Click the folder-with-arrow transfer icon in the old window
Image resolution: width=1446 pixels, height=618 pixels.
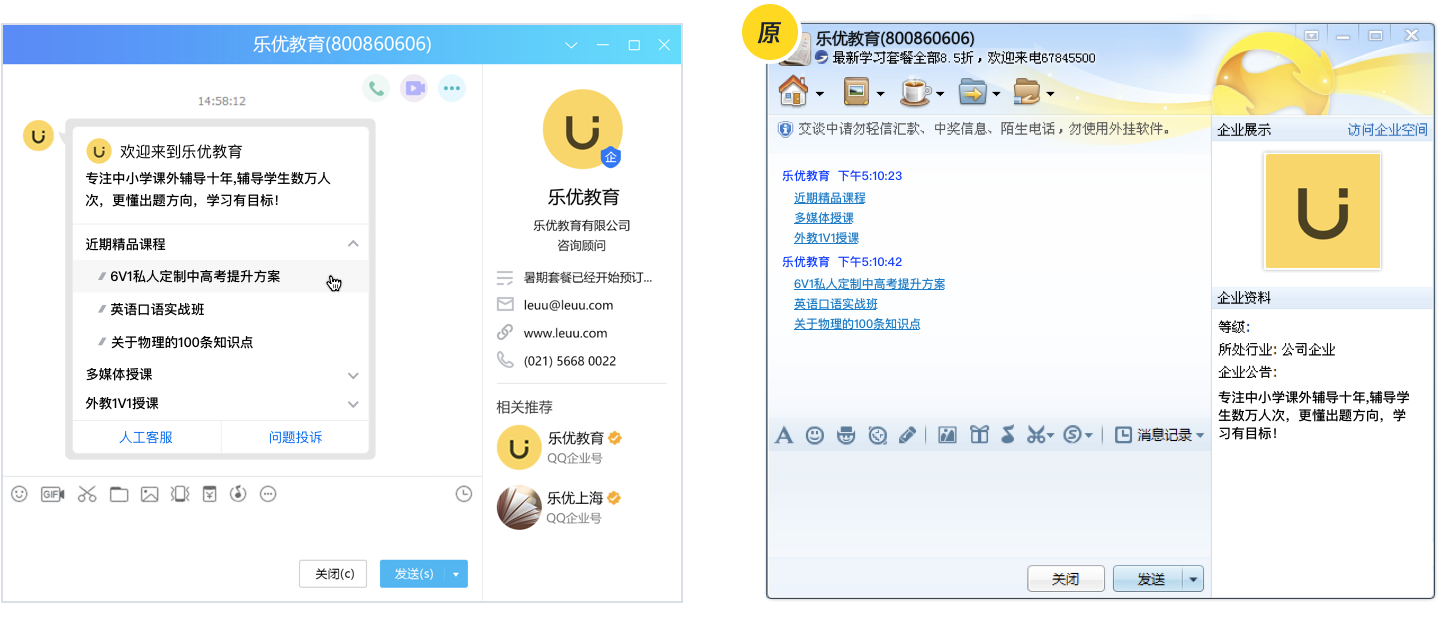(973, 92)
